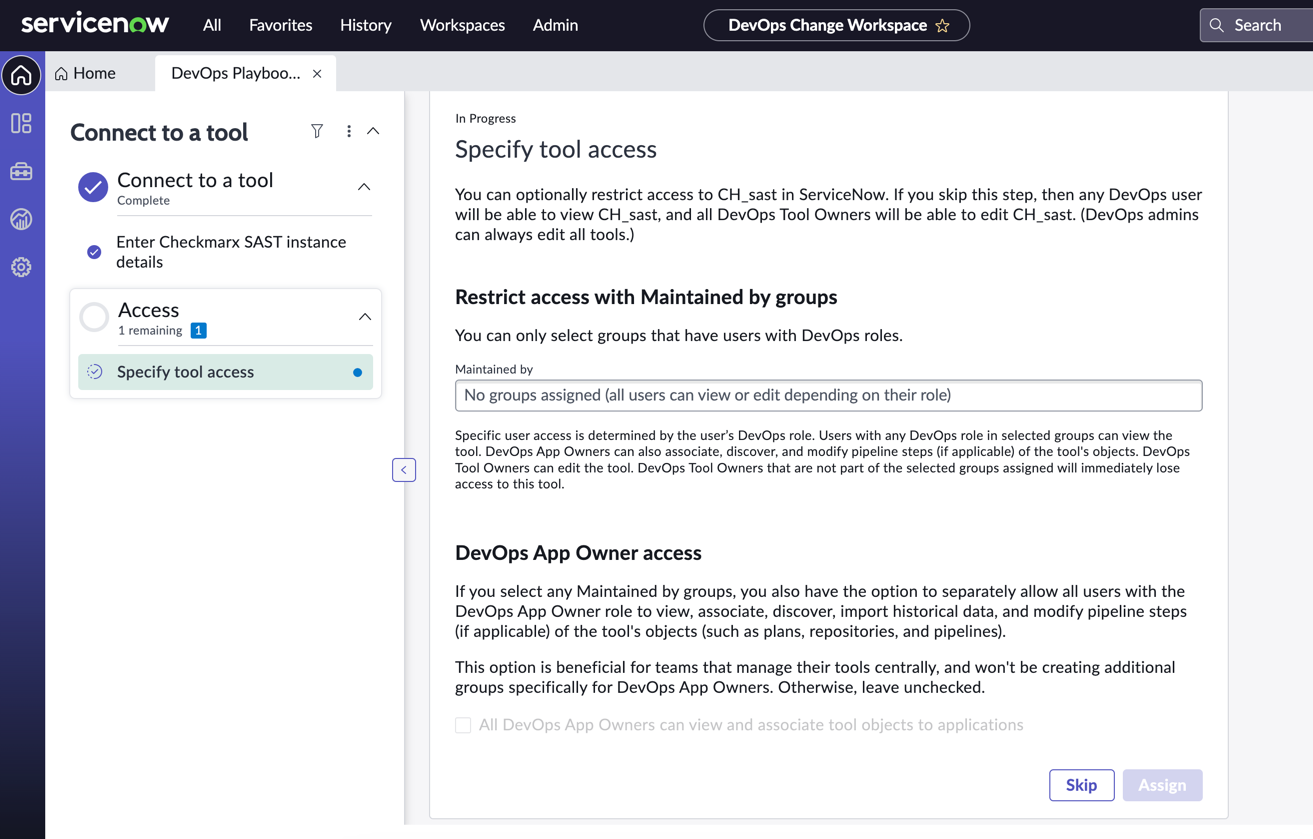This screenshot has width=1313, height=839.
Task: Click the Connect to a tool complete checkmark
Action: (93, 187)
